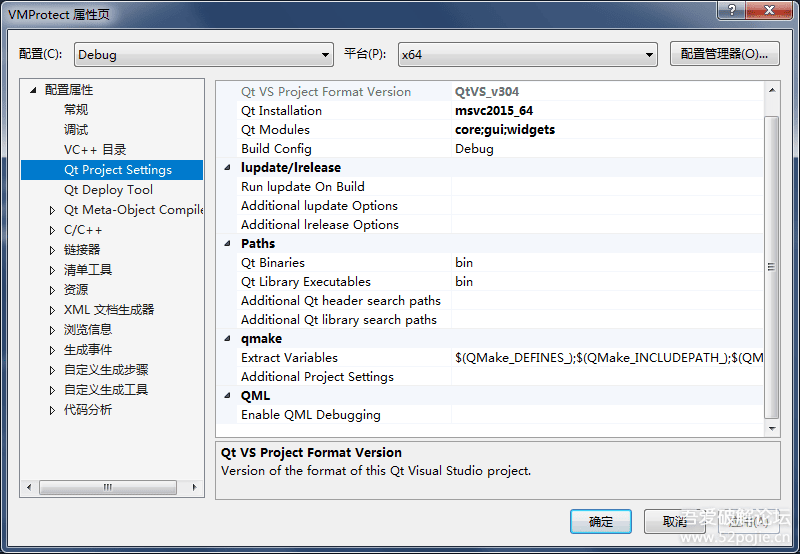Open the 配置(C) Debug dropdown
This screenshot has width=800, height=554.
[x=204, y=55]
